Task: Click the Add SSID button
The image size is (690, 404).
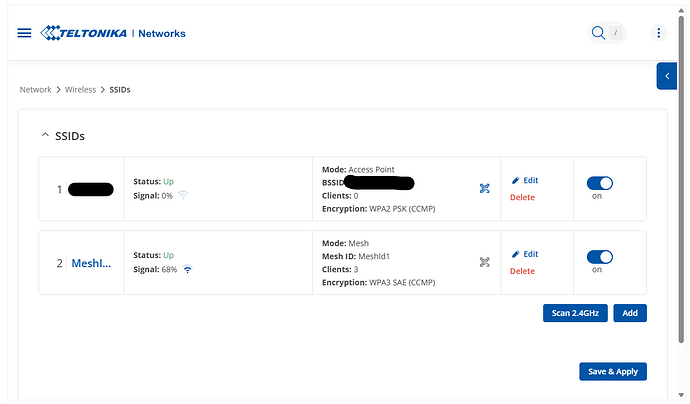Action: [630, 313]
